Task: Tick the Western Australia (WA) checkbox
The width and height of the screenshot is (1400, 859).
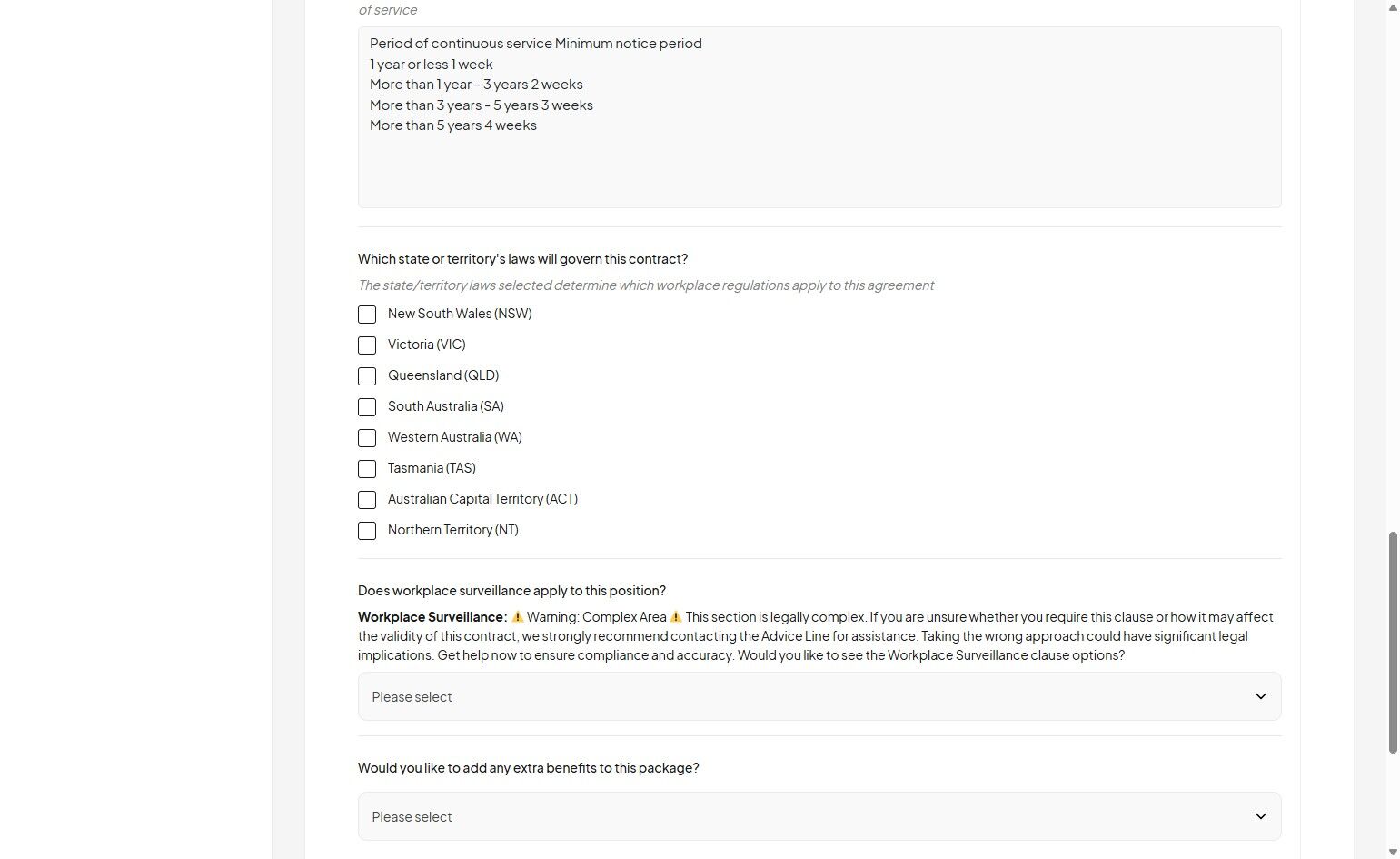Action: click(x=367, y=438)
